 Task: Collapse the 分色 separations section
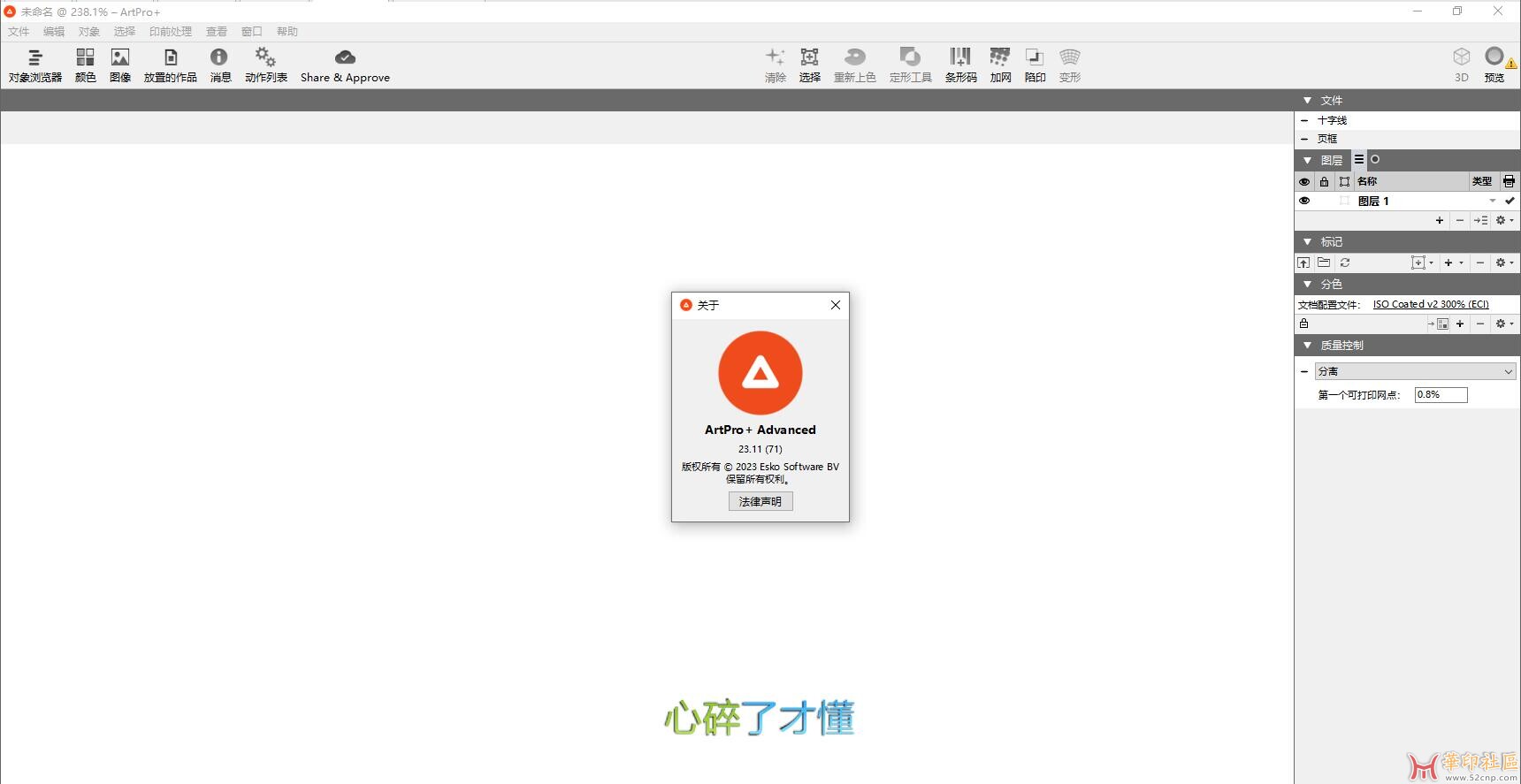[1307, 284]
